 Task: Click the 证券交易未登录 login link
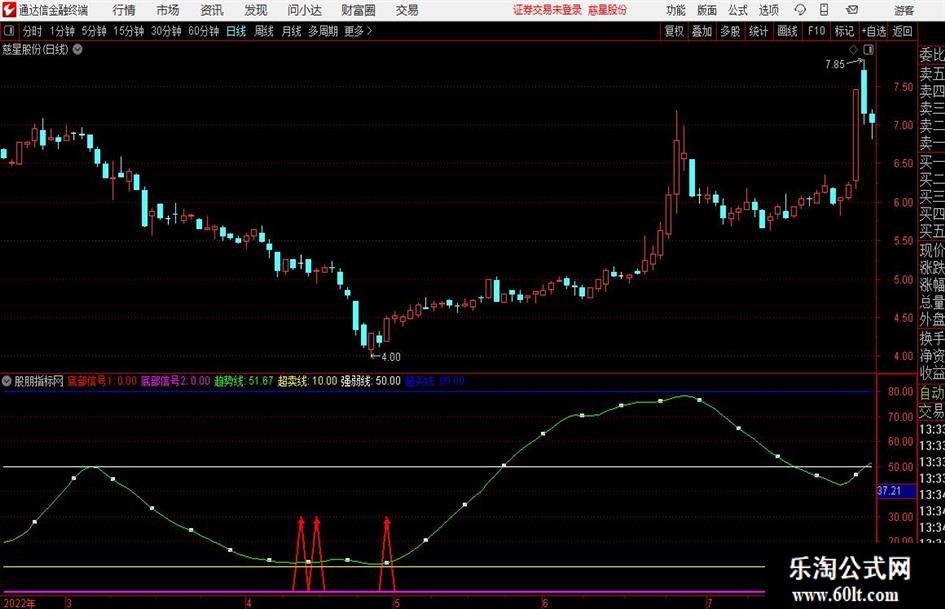[x=548, y=10]
